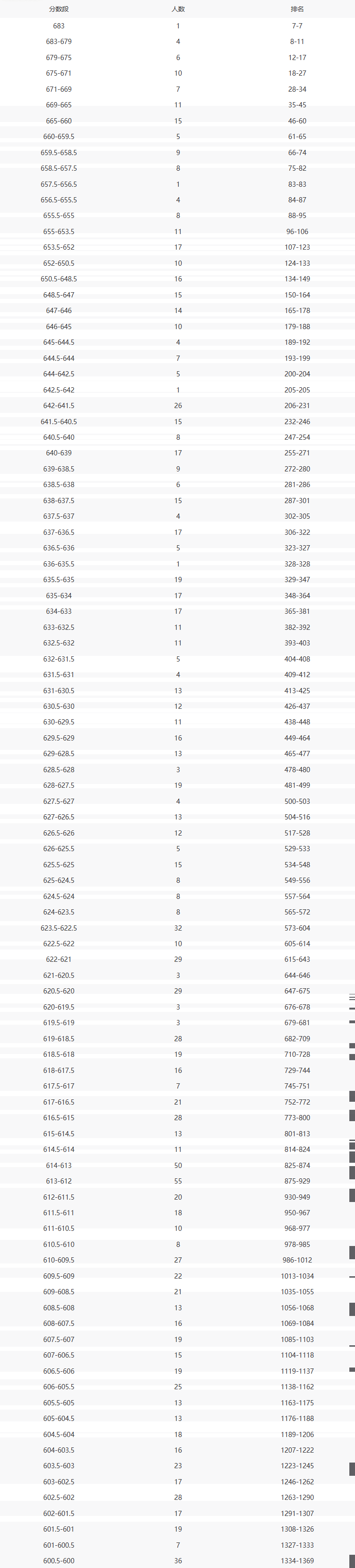Click the 排名 column header
The height and width of the screenshot is (1568, 355).
pyautogui.click(x=297, y=9)
